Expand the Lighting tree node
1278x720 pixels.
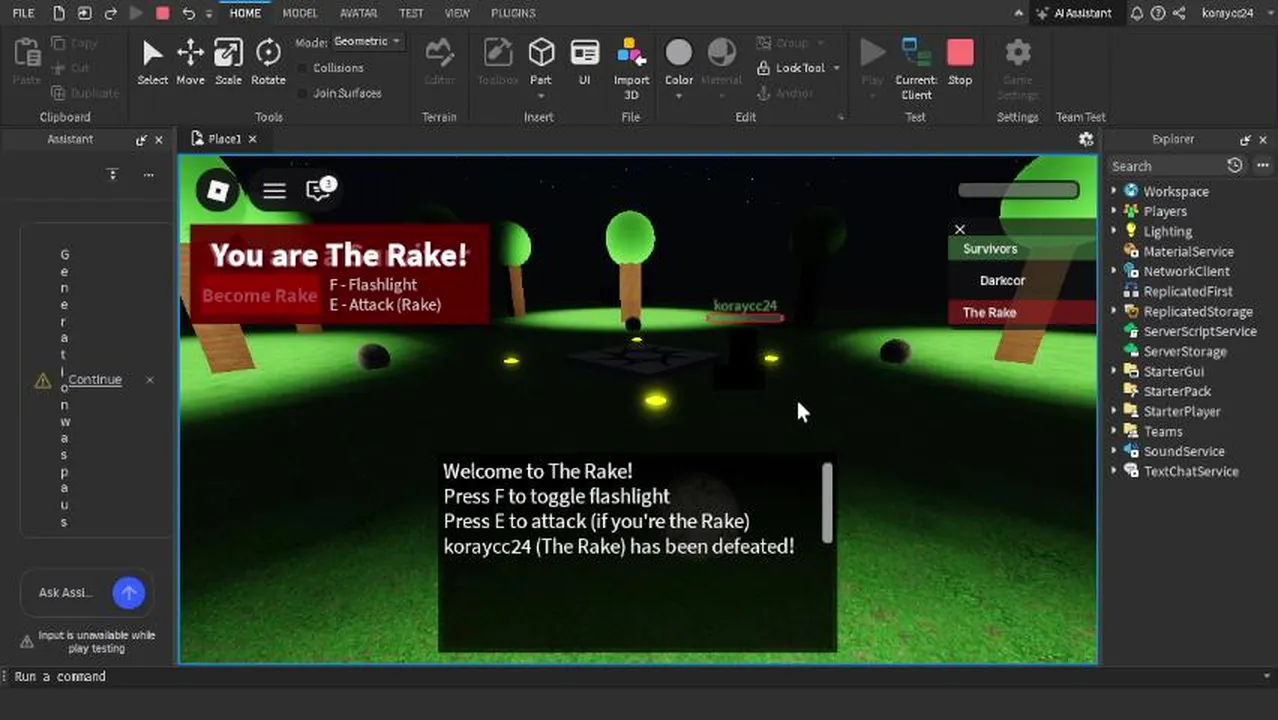tap(1114, 231)
